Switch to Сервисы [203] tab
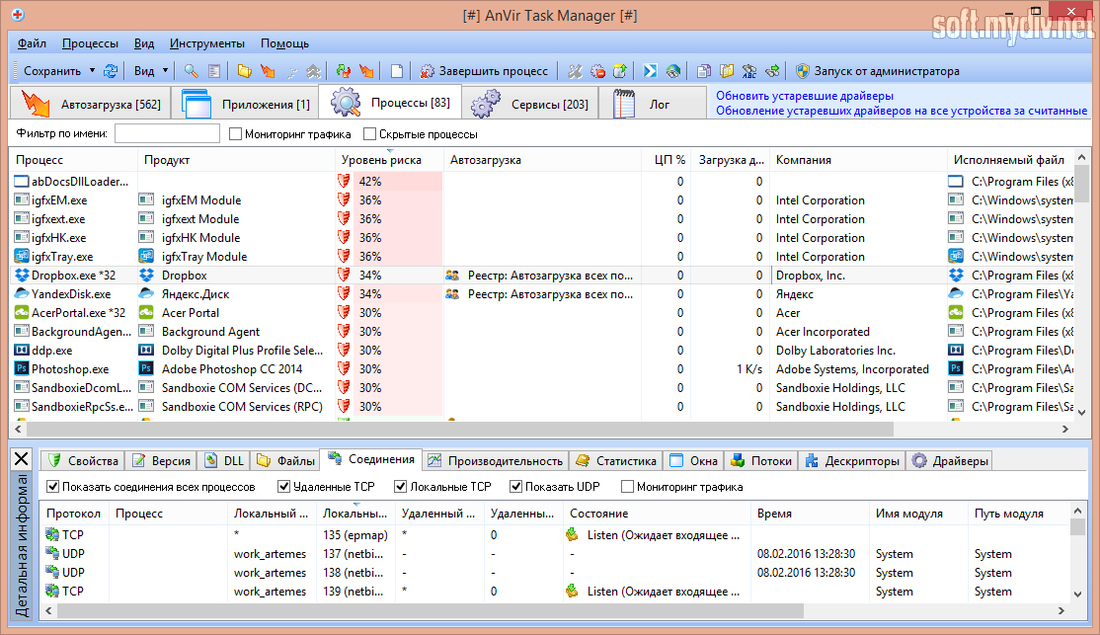This screenshot has width=1100, height=635. (x=530, y=104)
